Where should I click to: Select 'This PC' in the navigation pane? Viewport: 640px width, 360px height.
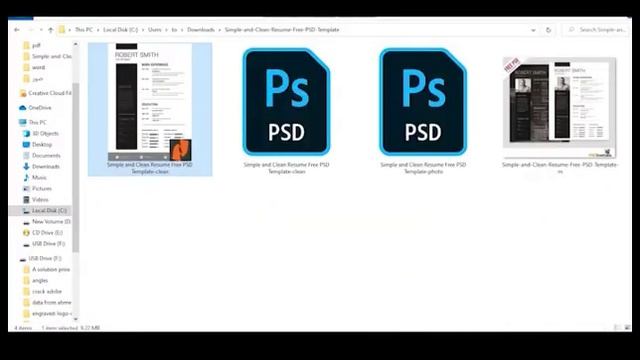33,122
